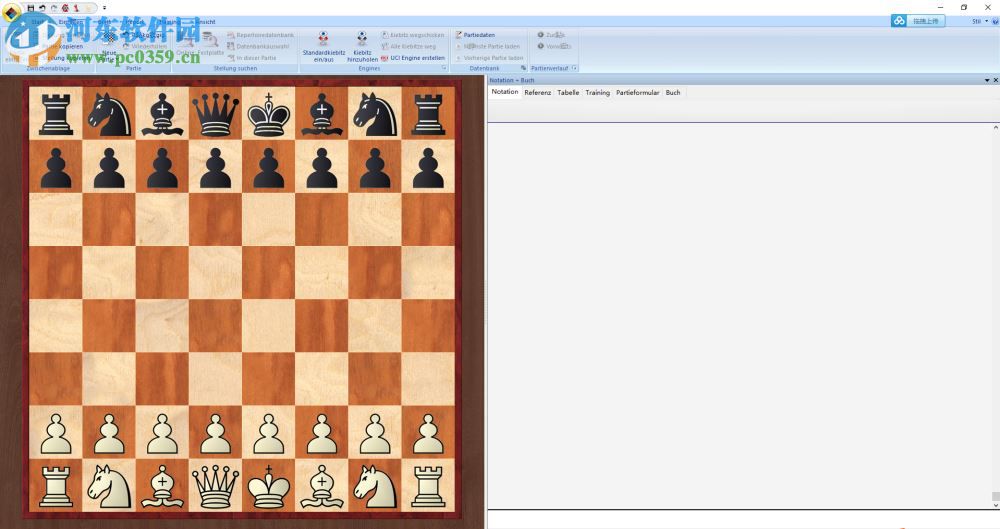Viewport: 1000px width, 529px height.
Task: Click the save disk icon in quick access toolbar
Action: click(31, 8)
